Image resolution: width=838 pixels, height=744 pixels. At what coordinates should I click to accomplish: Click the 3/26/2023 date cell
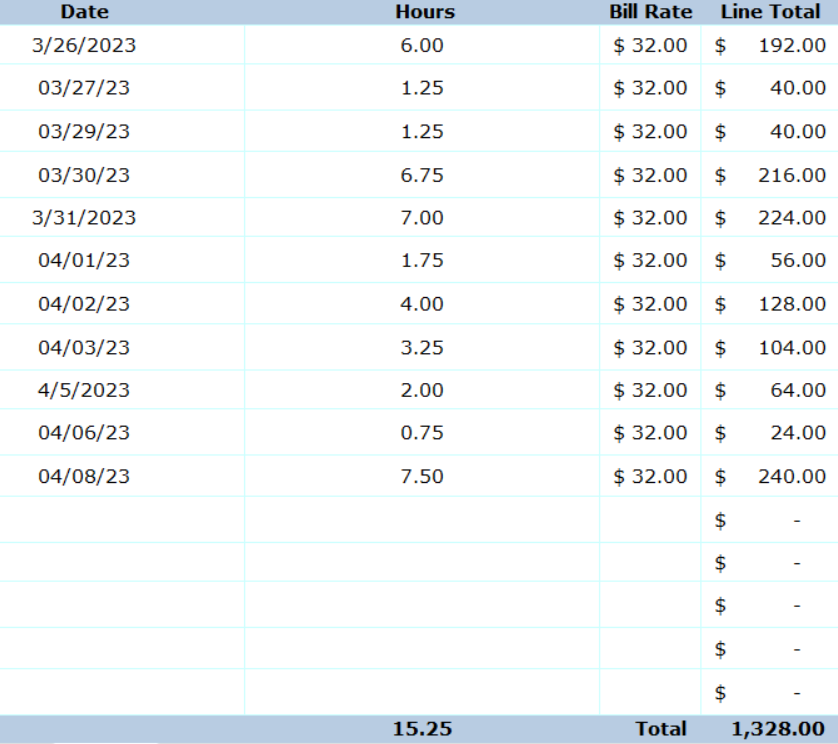point(85,45)
